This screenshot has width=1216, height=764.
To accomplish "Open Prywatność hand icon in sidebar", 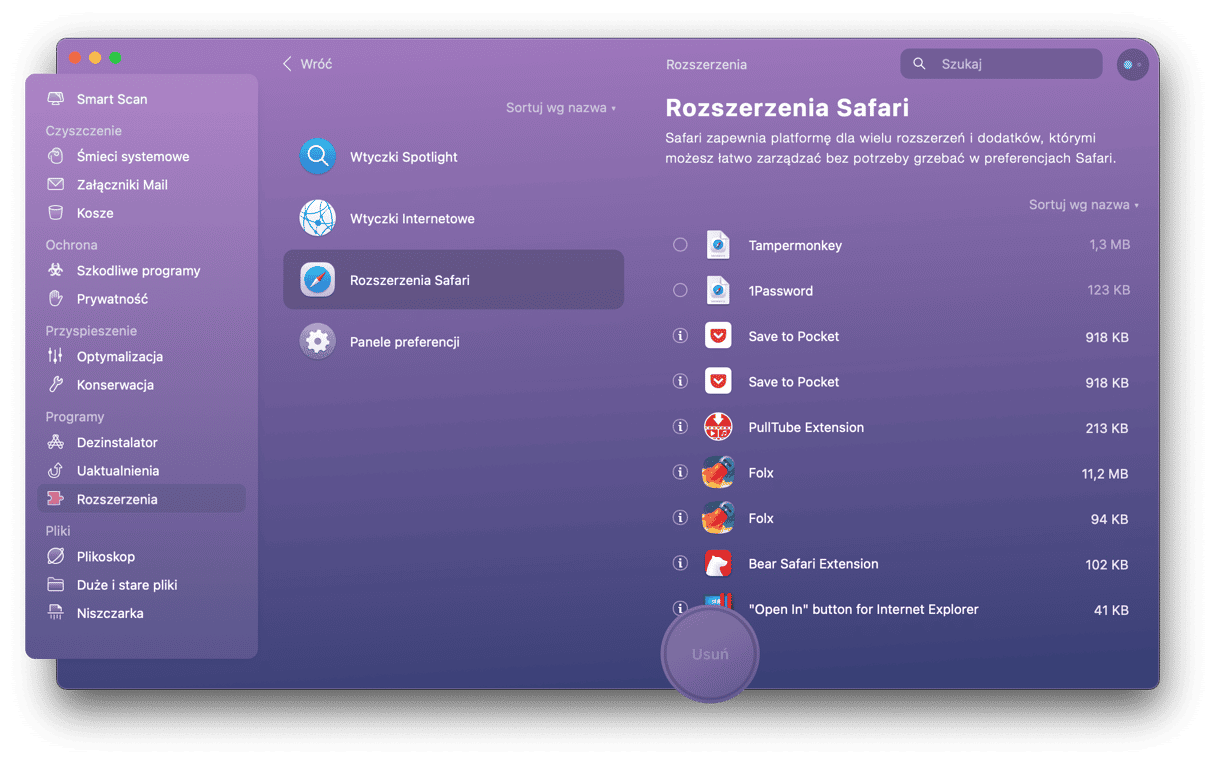I will pos(56,299).
